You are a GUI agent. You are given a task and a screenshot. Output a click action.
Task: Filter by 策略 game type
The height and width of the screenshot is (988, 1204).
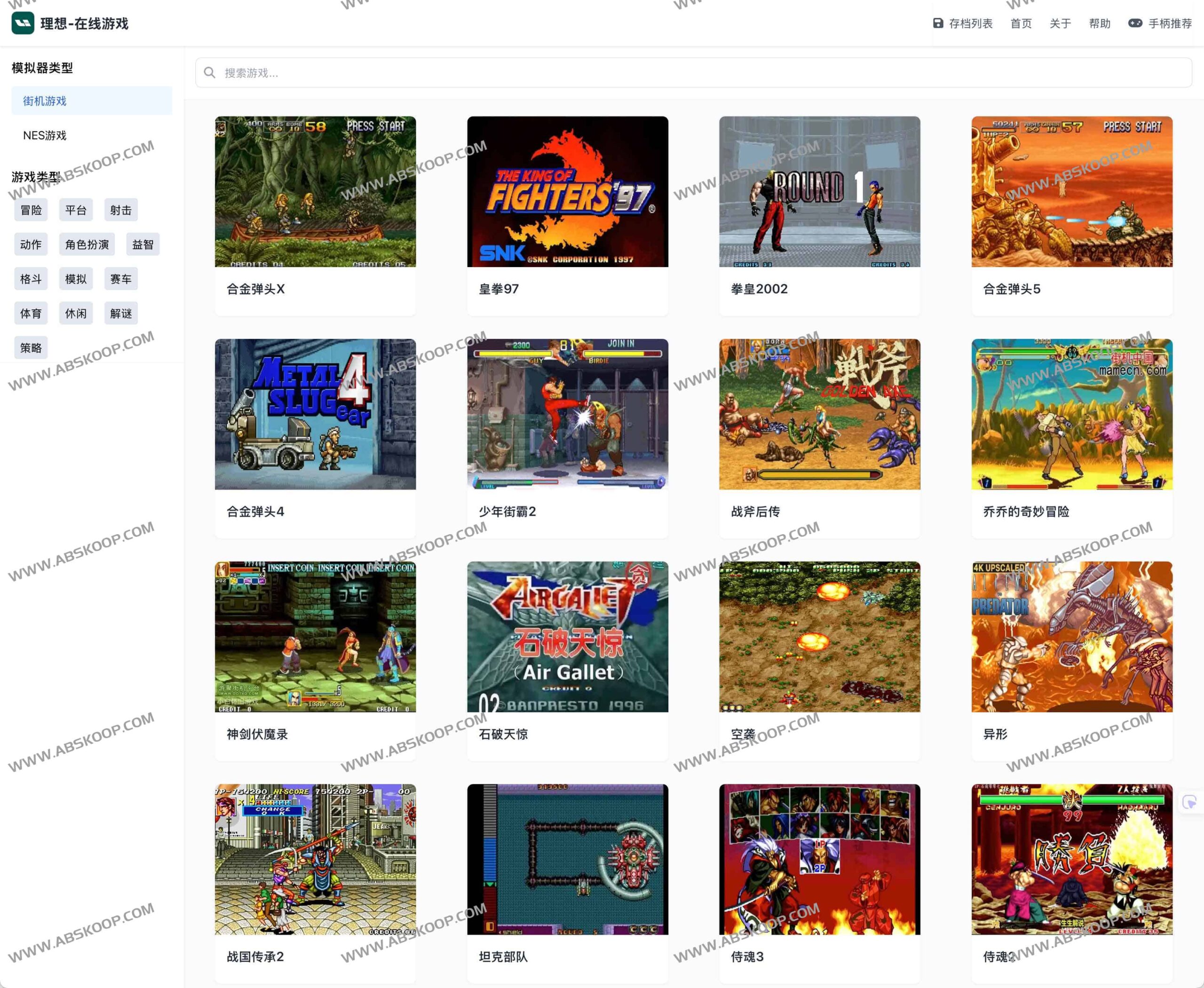coord(31,348)
